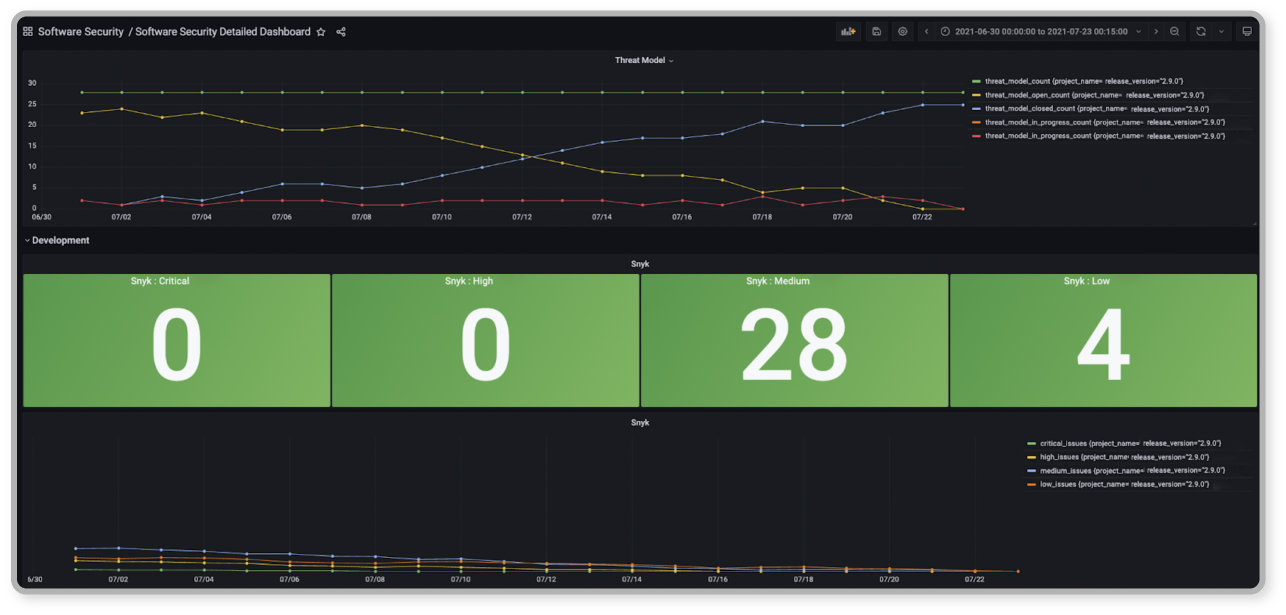Open the time range picker
The image size is (1286, 615).
click(x=1040, y=32)
